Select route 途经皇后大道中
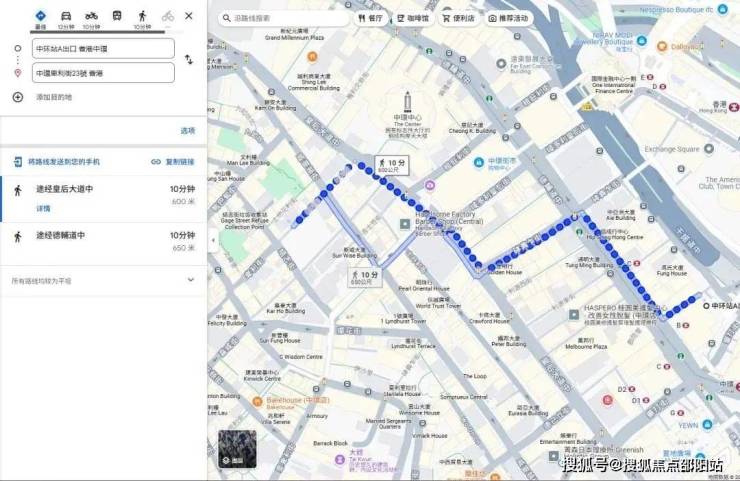Image resolution: width=740 pixels, height=481 pixels. click(x=104, y=199)
